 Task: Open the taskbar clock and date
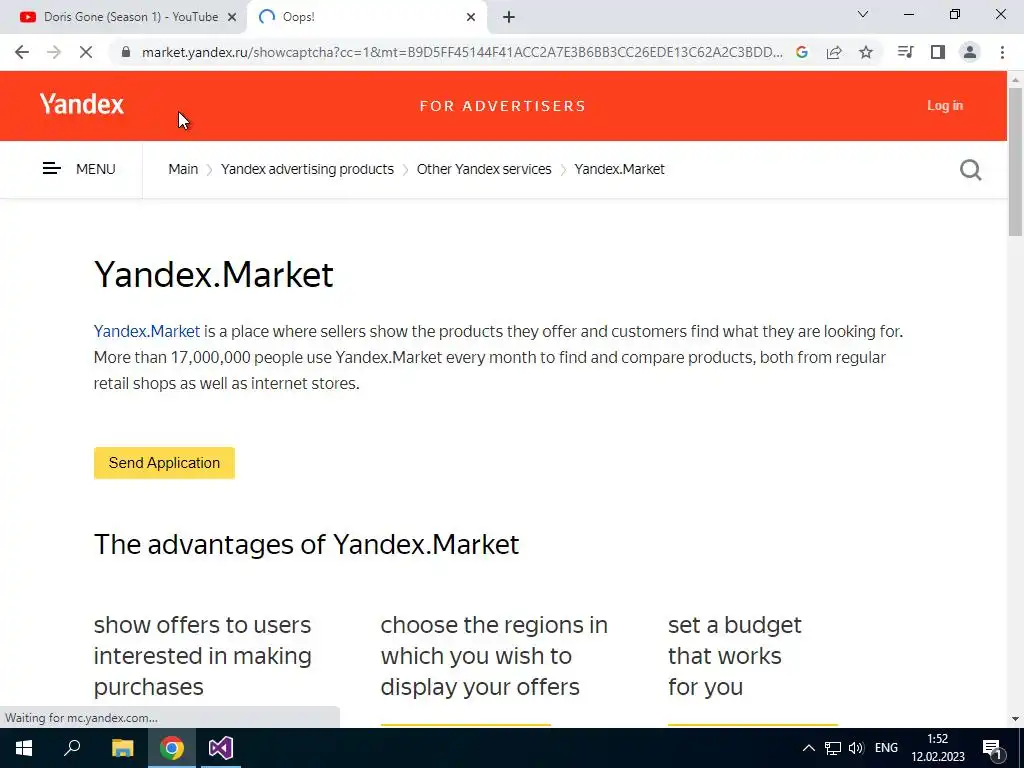(x=938, y=748)
